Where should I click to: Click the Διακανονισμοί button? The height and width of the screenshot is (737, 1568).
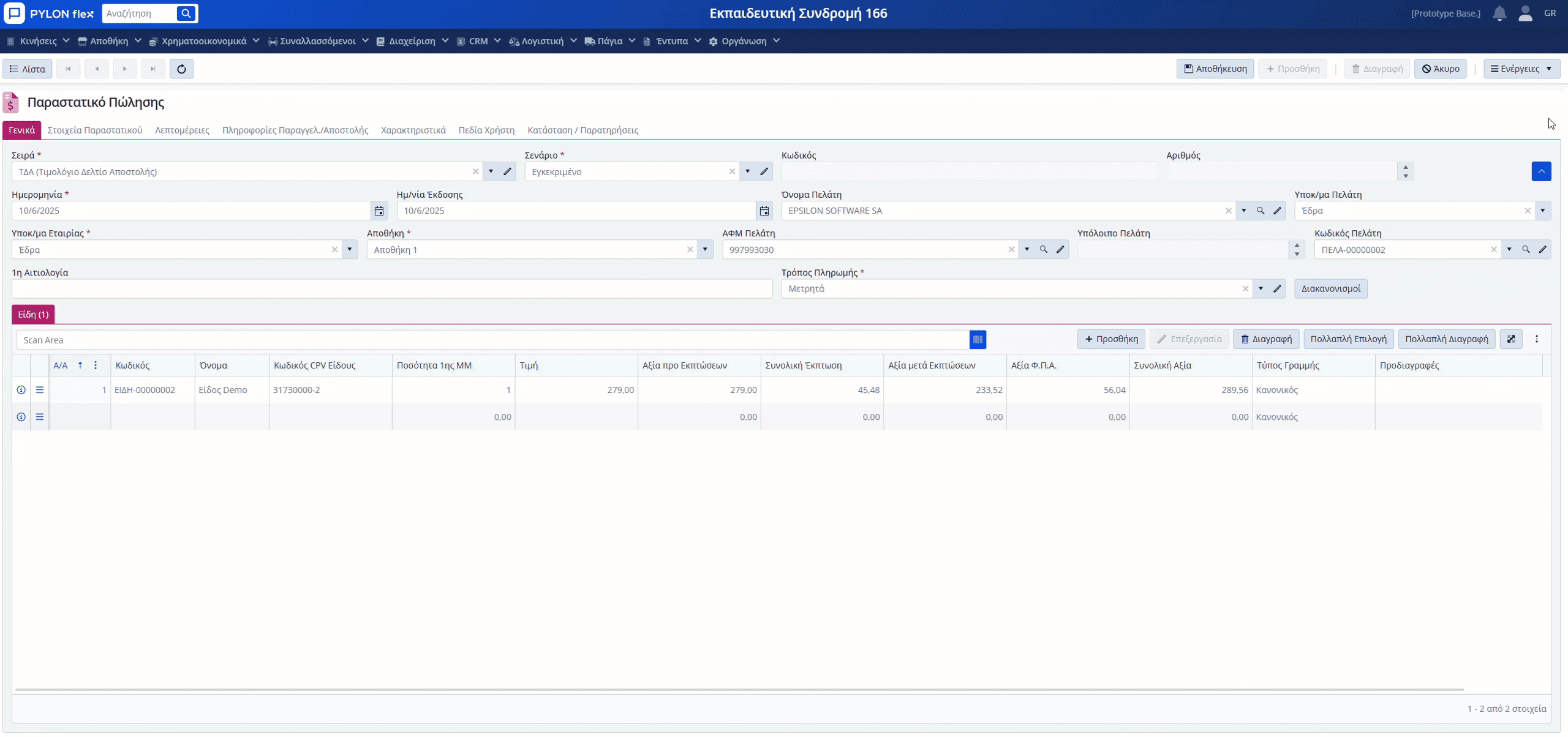click(x=1330, y=288)
